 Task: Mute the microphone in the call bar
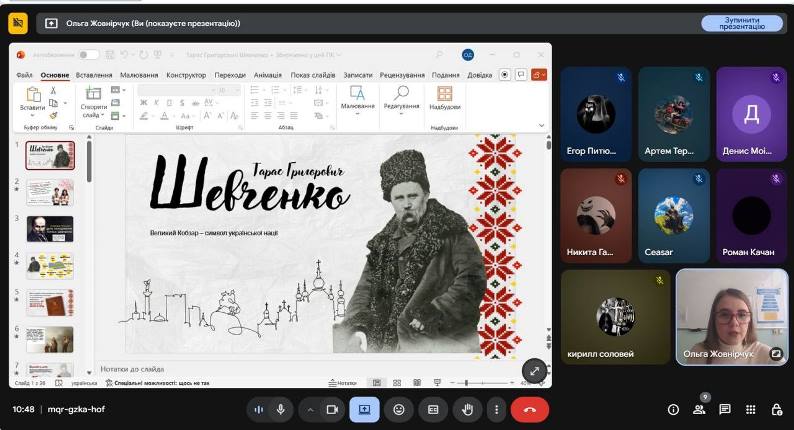pyautogui.click(x=281, y=409)
